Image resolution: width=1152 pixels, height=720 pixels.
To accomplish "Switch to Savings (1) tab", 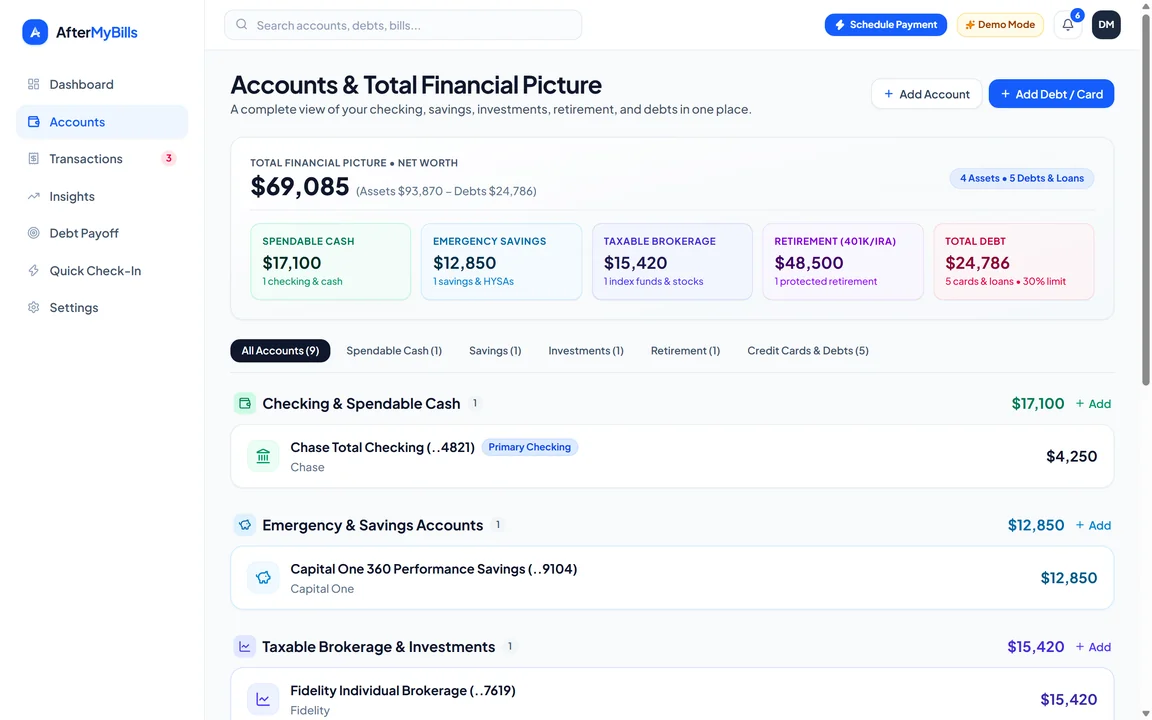I will (495, 350).
